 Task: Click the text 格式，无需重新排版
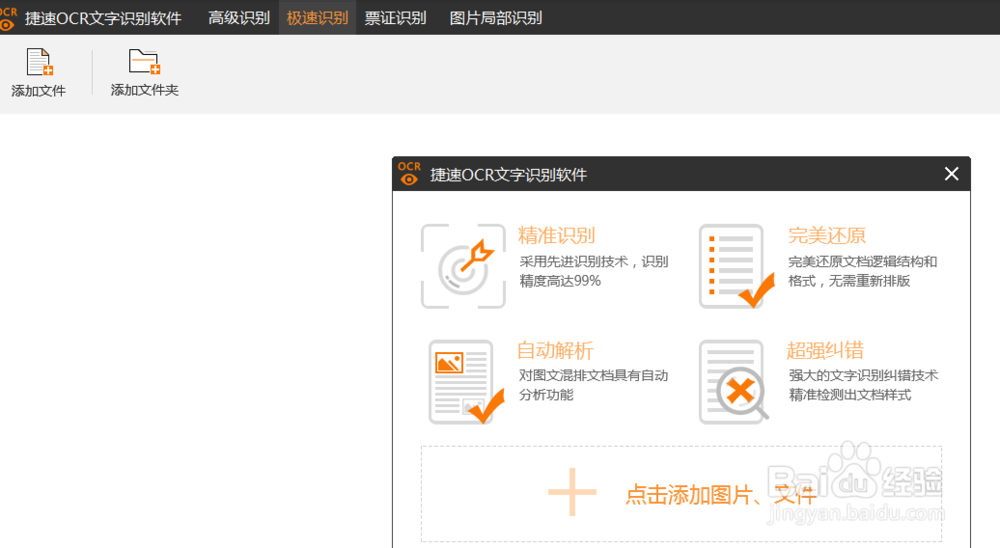click(x=849, y=281)
